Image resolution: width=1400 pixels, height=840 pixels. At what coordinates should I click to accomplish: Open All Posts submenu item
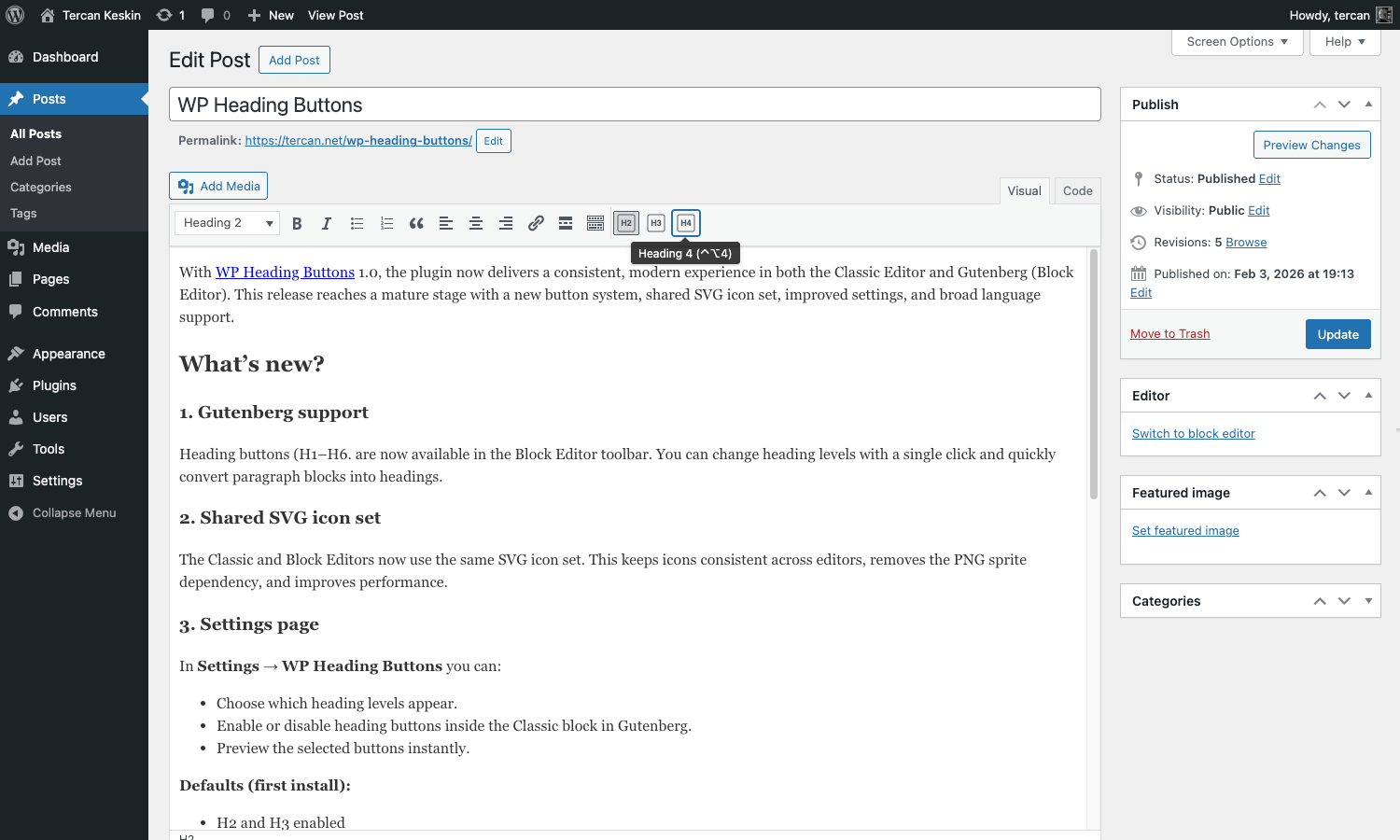click(36, 134)
